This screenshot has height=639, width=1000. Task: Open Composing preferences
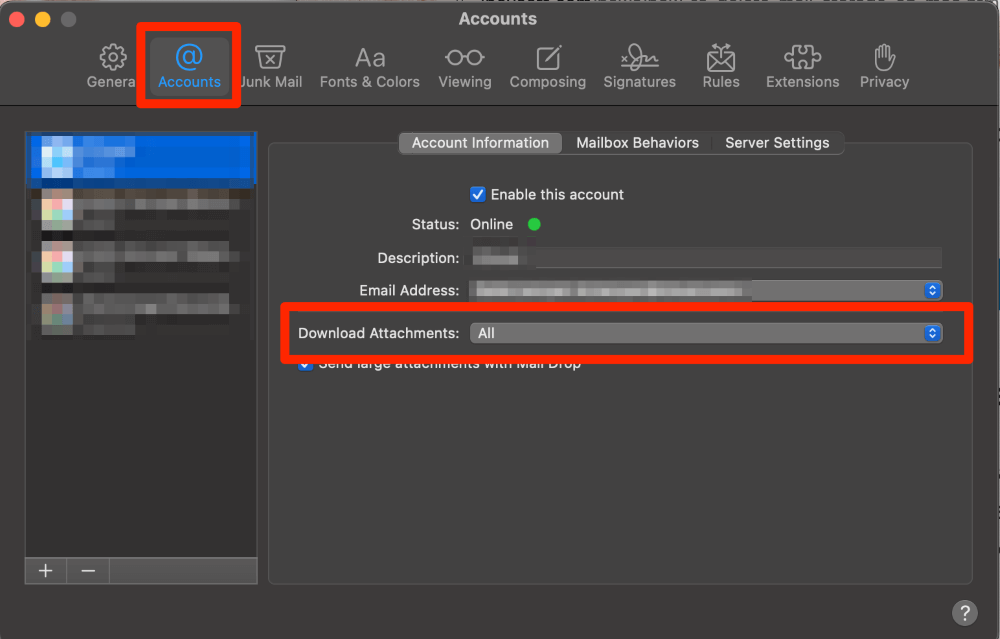[547, 67]
